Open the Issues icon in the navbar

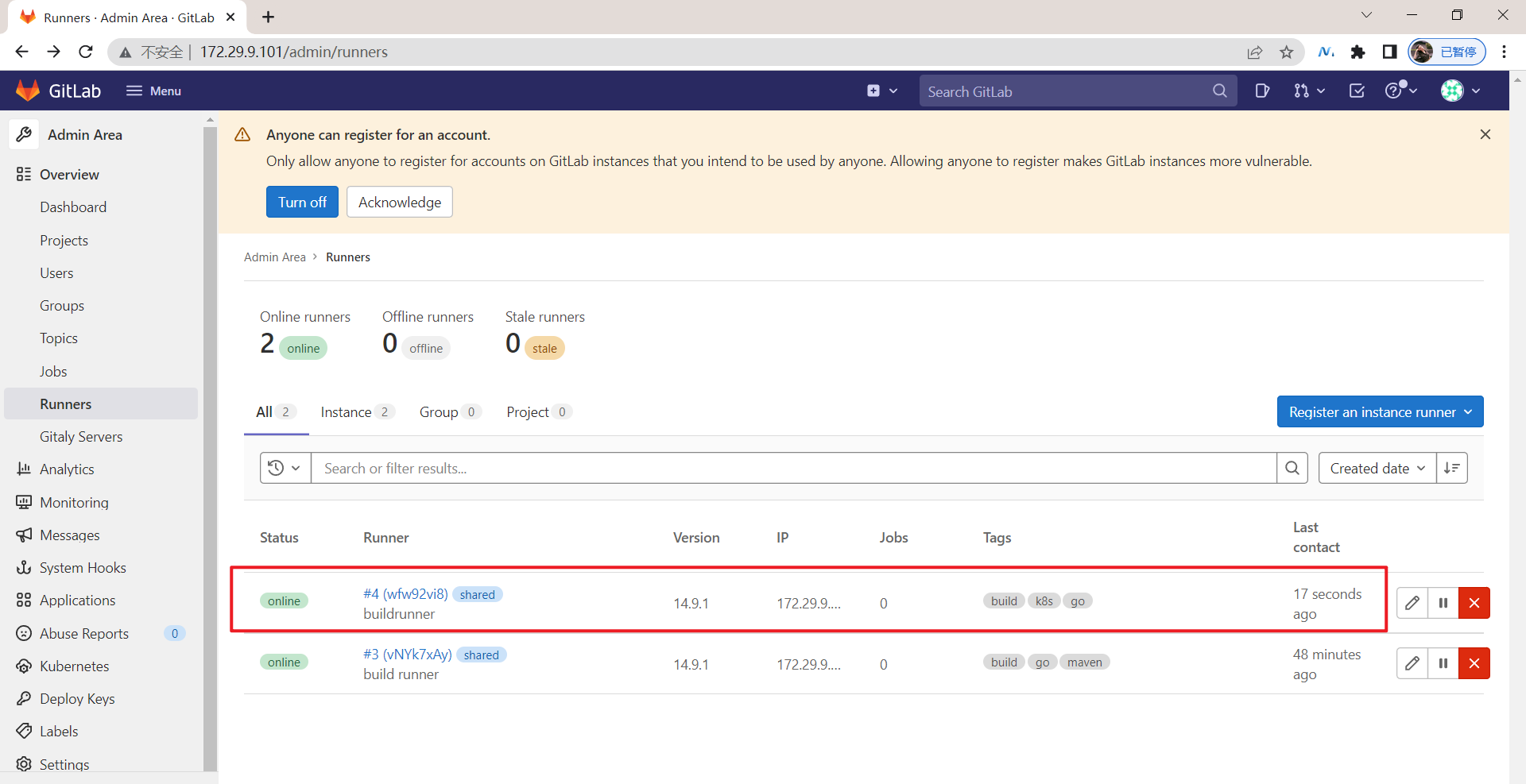pyautogui.click(x=1262, y=91)
